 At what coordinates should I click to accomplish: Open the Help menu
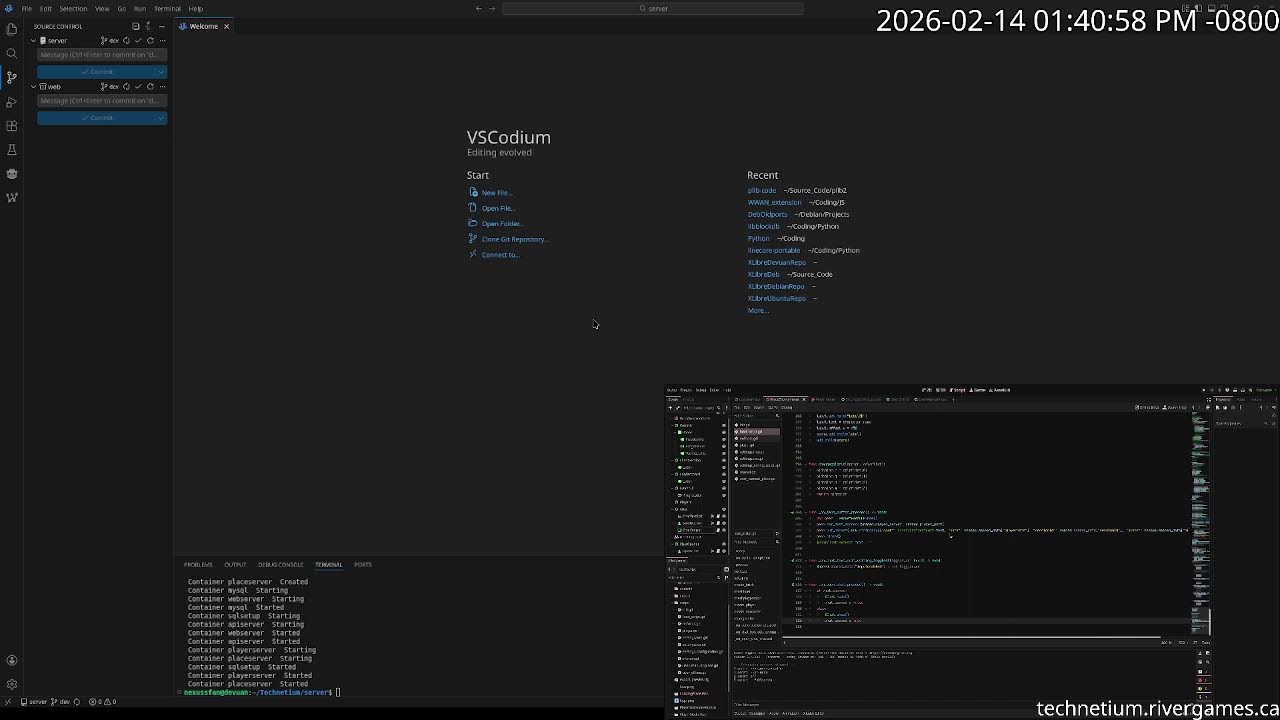pyautogui.click(x=196, y=9)
